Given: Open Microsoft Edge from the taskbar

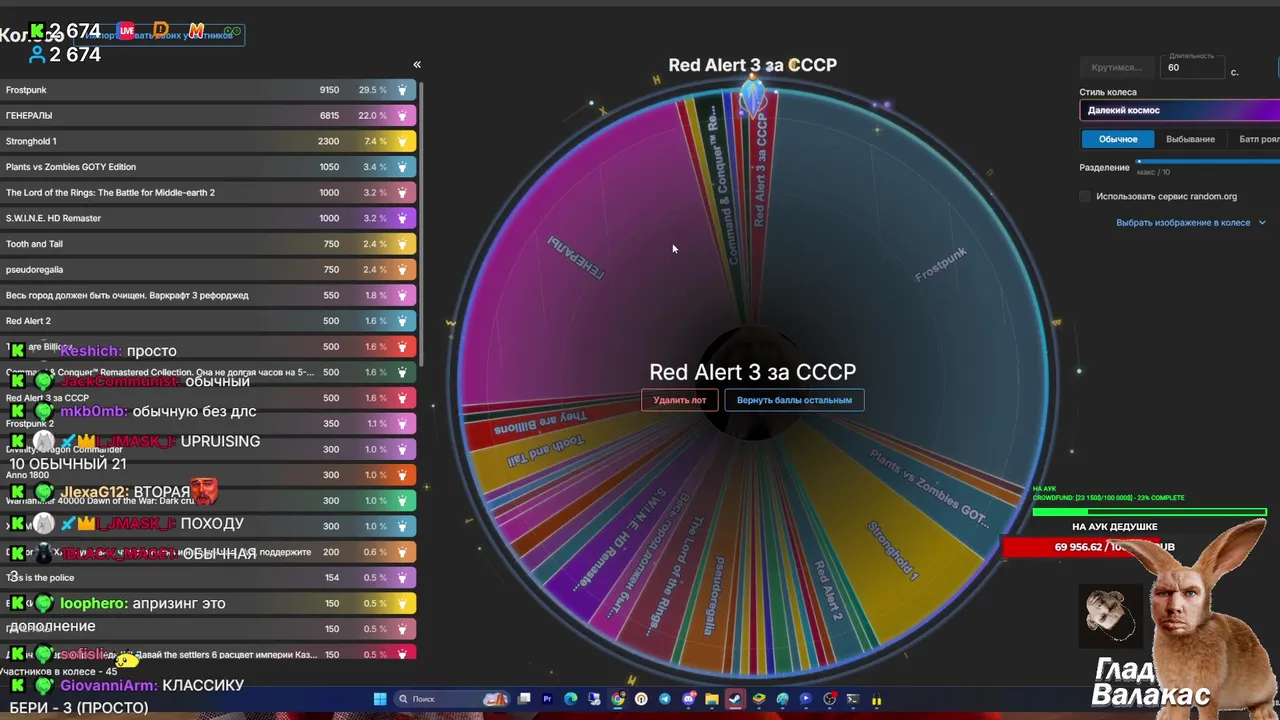Looking at the screenshot, I should [570, 699].
